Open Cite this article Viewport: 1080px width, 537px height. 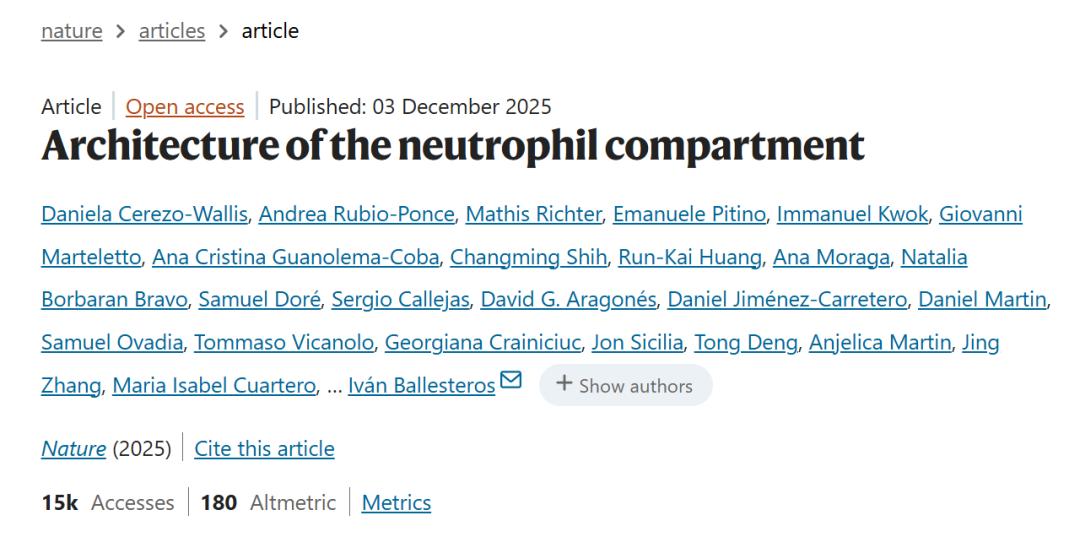pos(264,449)
